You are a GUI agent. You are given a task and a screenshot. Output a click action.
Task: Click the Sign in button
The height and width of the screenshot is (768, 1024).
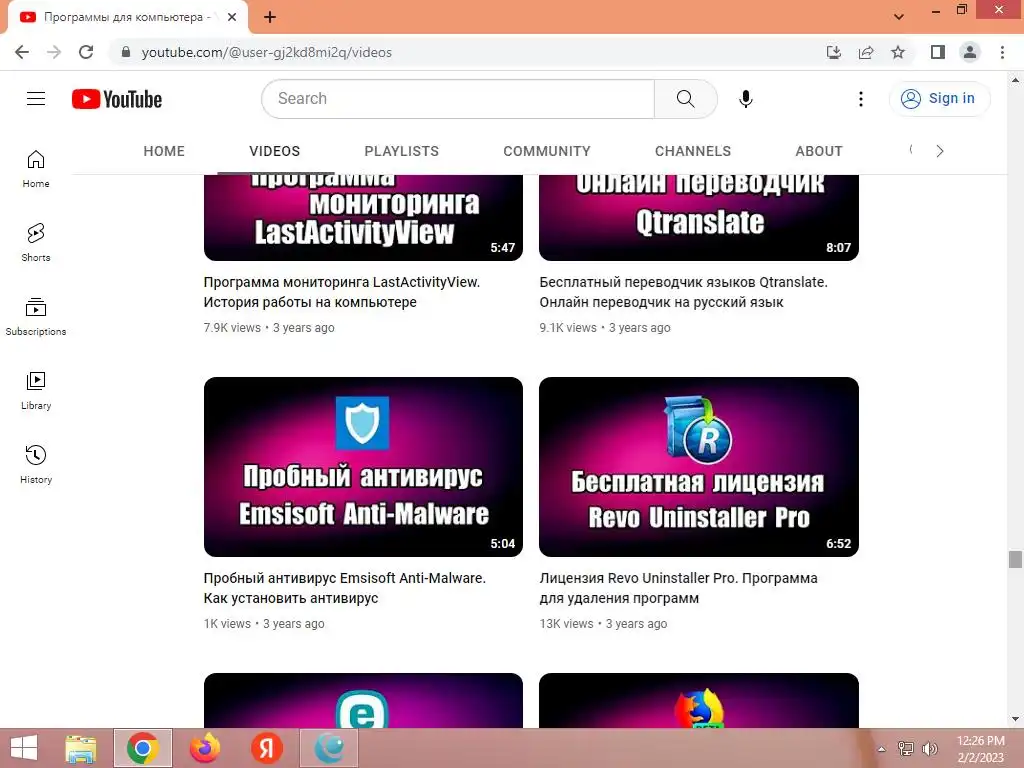click(939, 99)
